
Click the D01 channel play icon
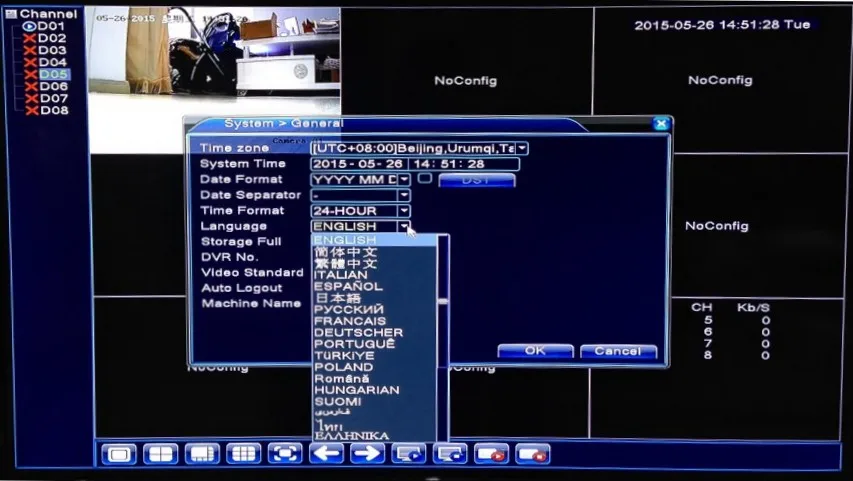(29, 26)
